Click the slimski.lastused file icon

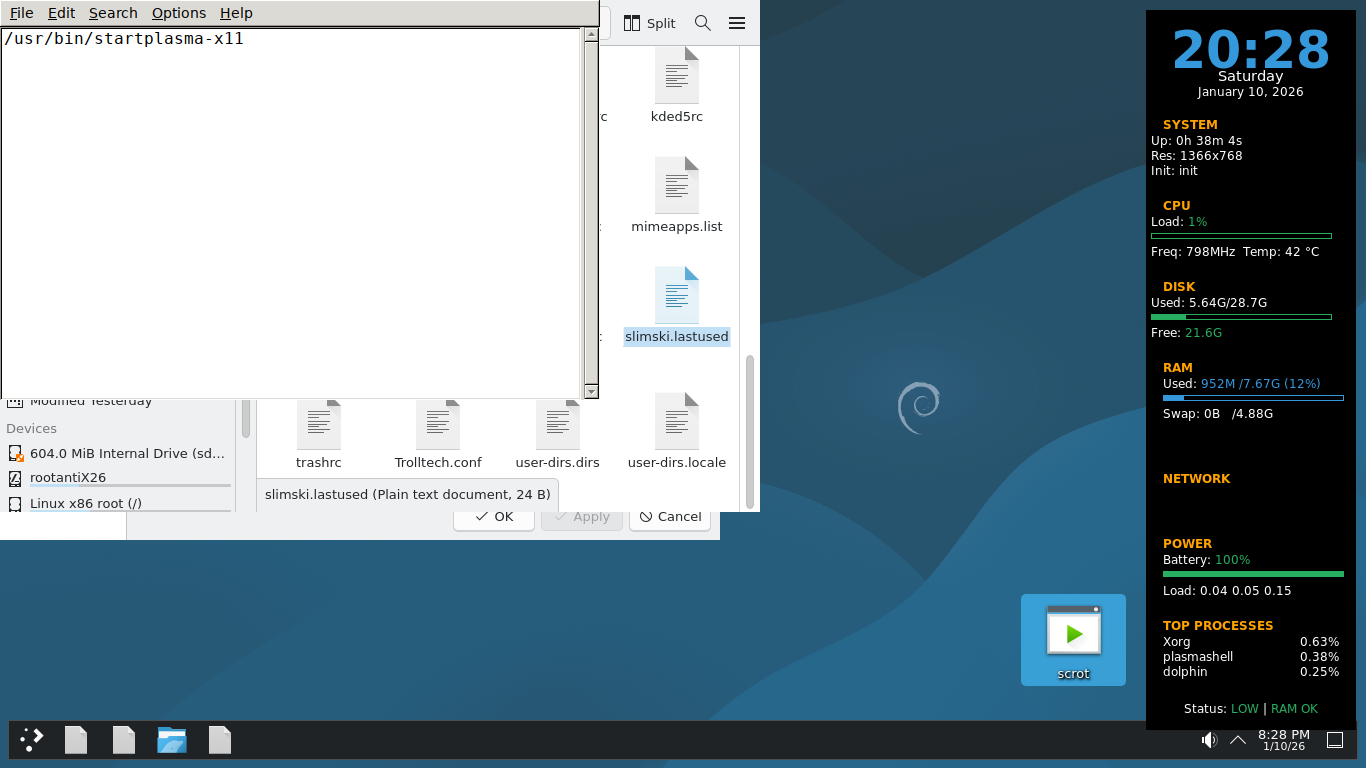(677, 295)
